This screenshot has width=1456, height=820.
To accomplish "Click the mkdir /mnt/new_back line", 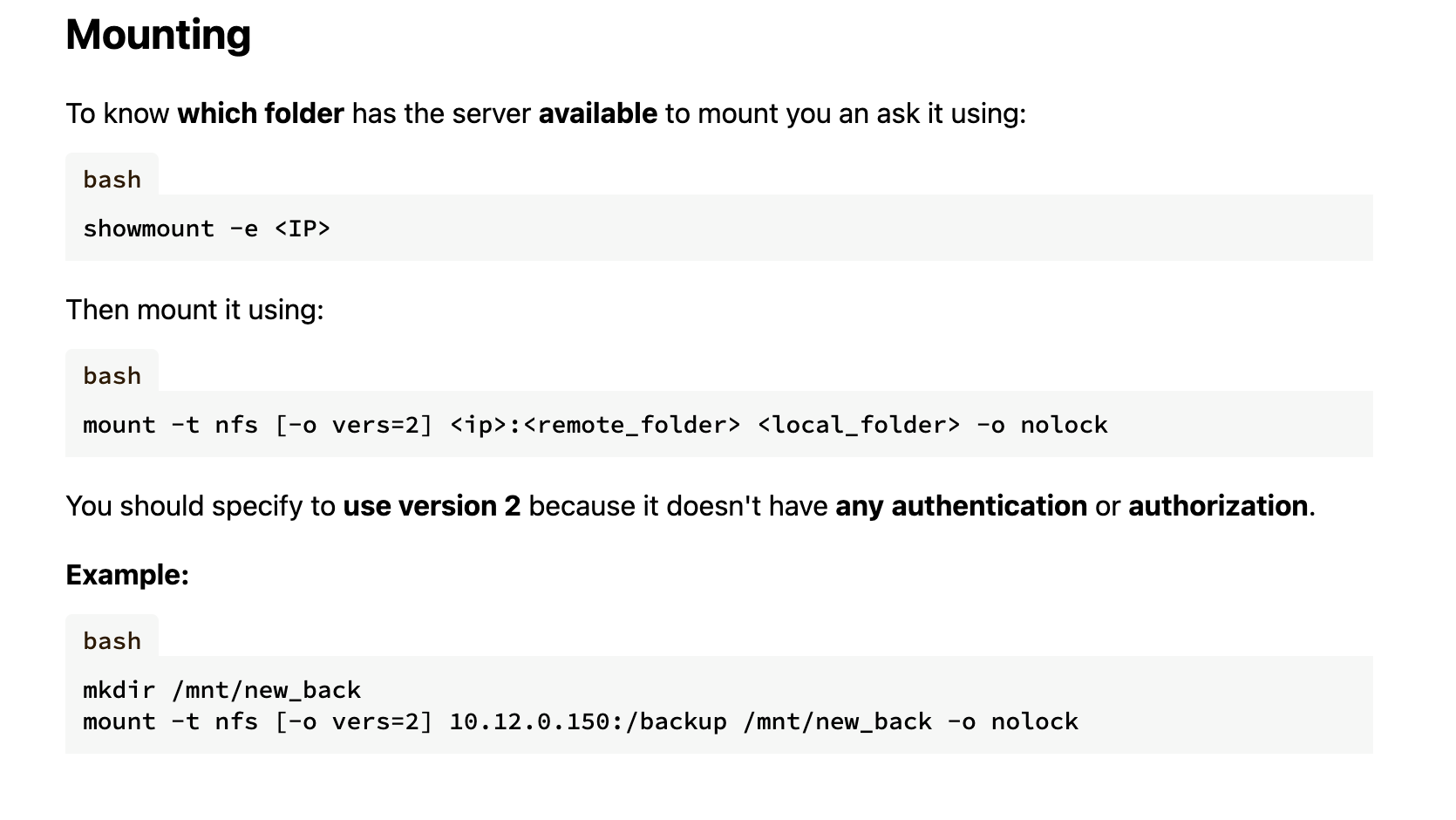I will [222, 690].
